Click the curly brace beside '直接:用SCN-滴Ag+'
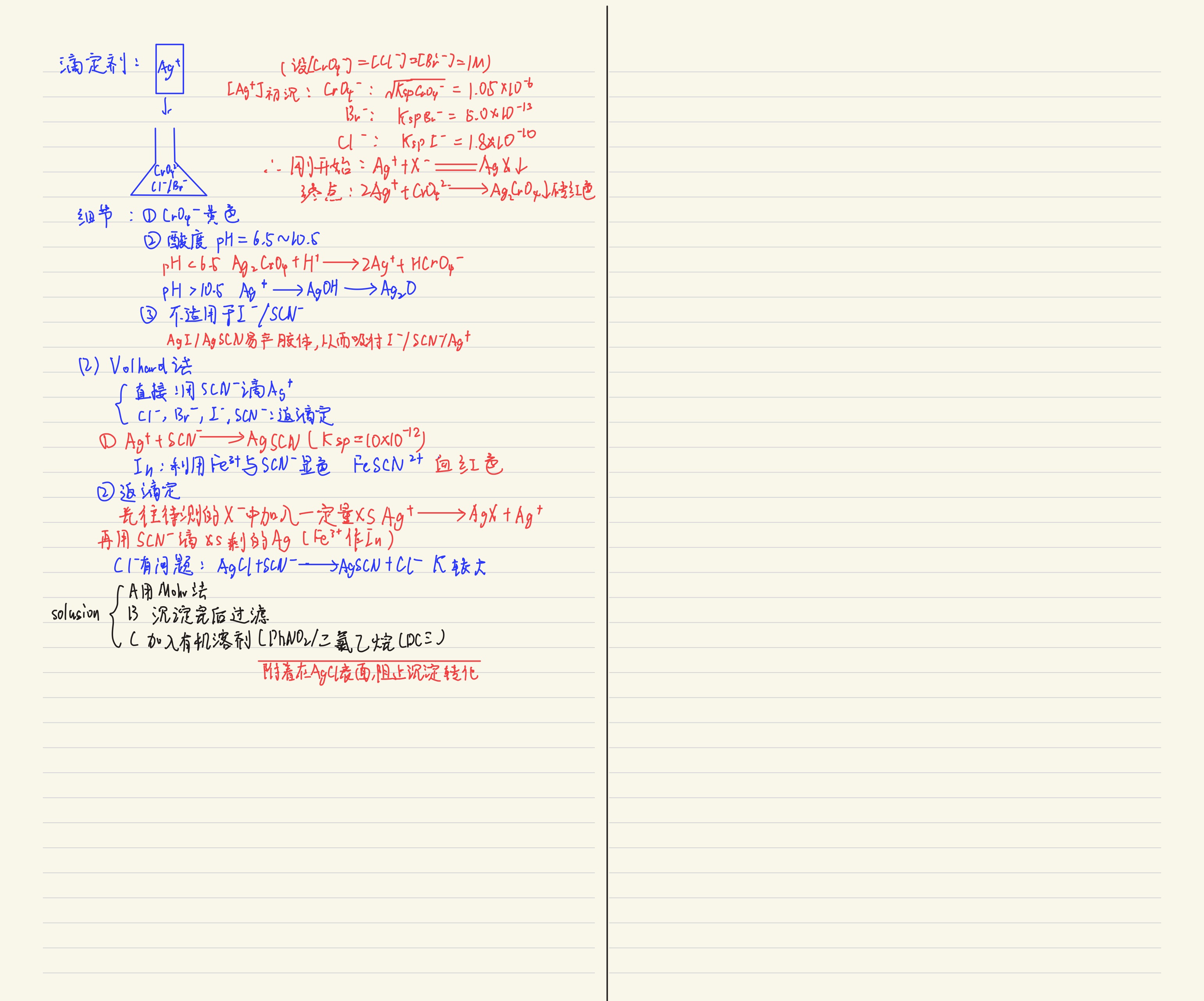The height and width of the screenshot is (1001, 1204). pyautogui.click(x=121, y=404)
